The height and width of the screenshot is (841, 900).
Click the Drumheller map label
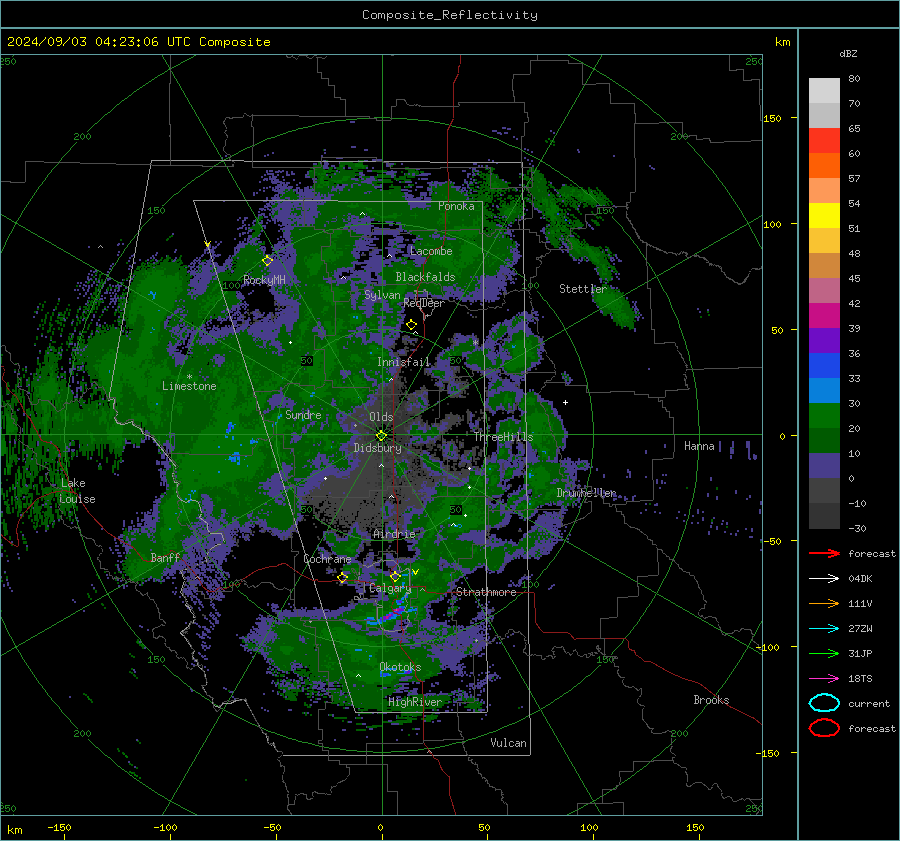pyautogui.click(x=586, y=493)
